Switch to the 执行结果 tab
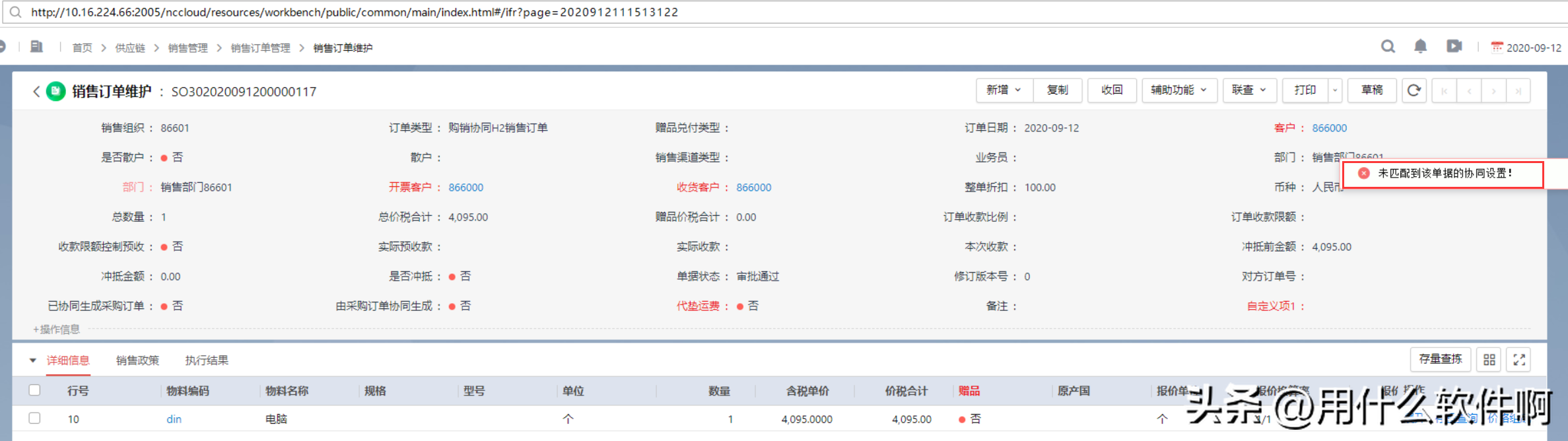This screenshot has width=1568, height=441. 207,360
